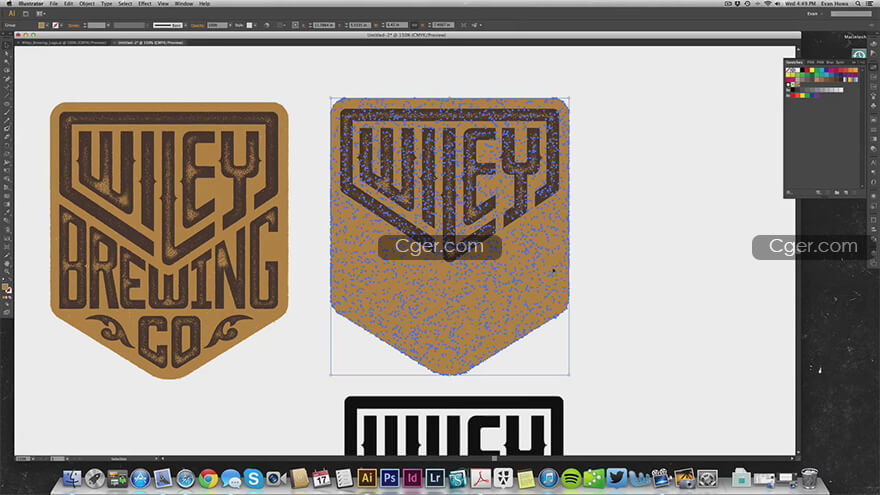
Task: Open Messages from the Dock
Action: click(231, 479)
